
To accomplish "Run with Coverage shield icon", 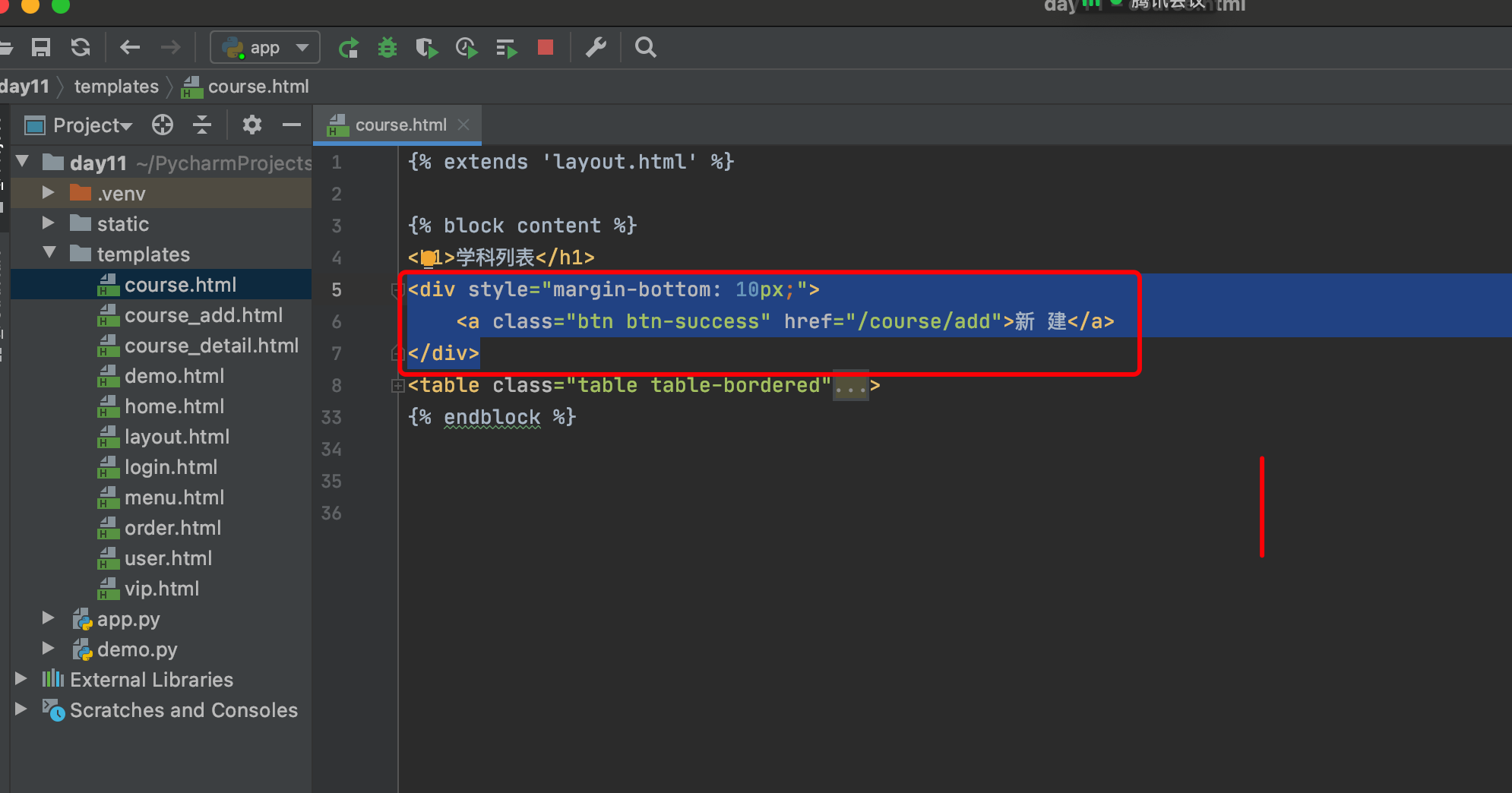I will pos(427,49).
